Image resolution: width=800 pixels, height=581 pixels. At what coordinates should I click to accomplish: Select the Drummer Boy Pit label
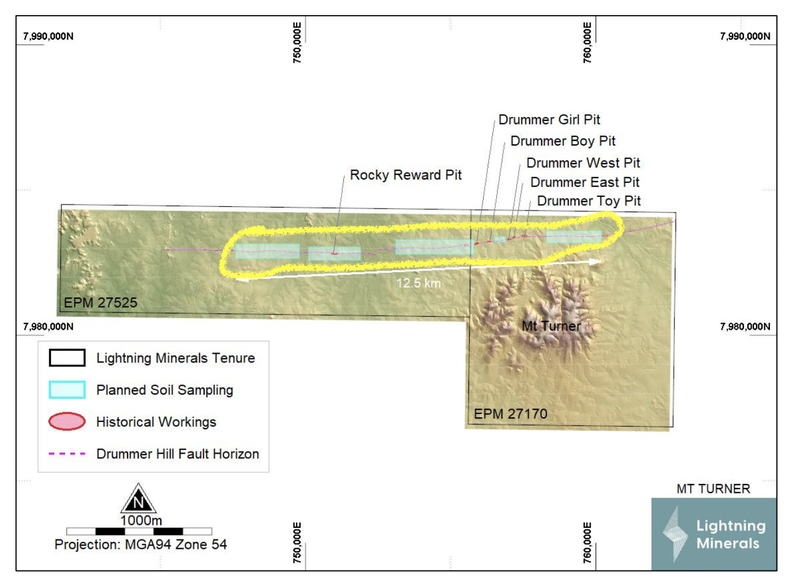point(562,141)
